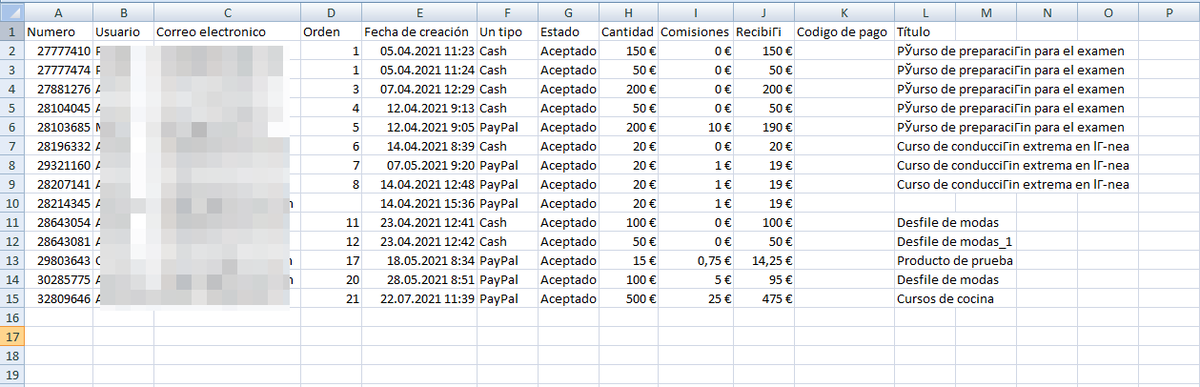Select the date cell 22.07.2021 11:39

(x=419, y=299)
